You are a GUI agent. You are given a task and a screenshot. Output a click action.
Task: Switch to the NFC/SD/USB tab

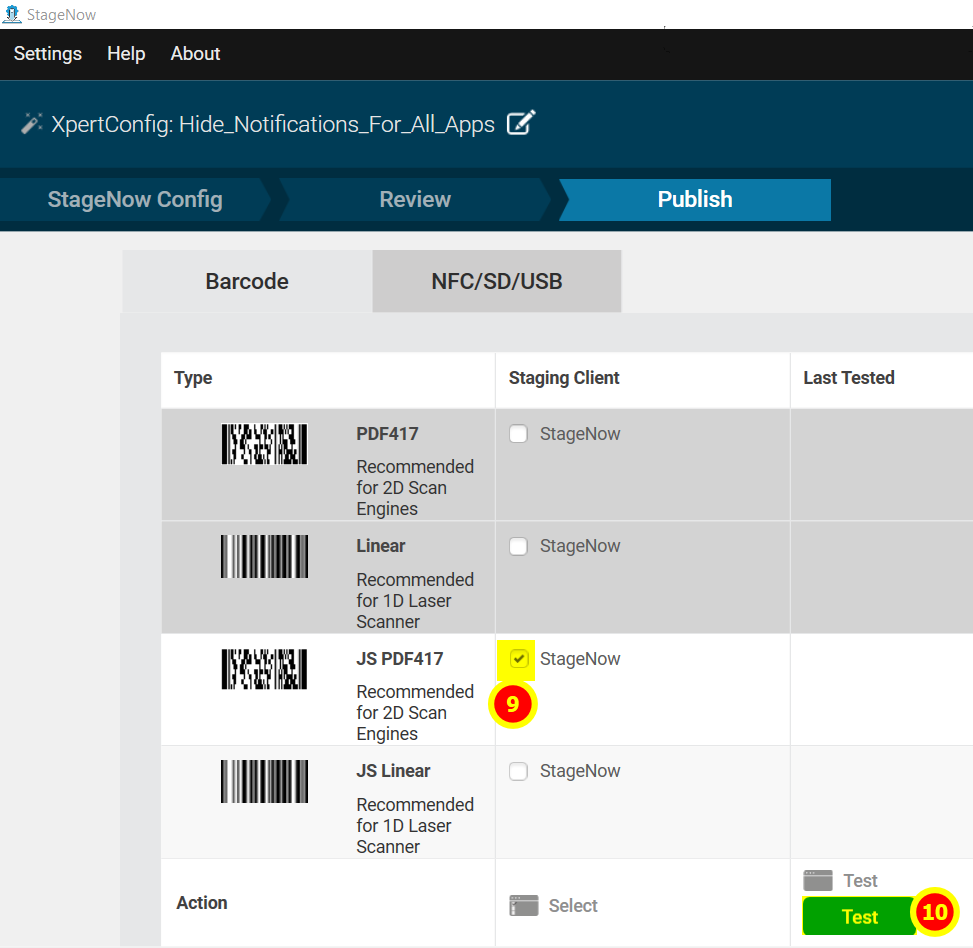(x=496, y=282)
